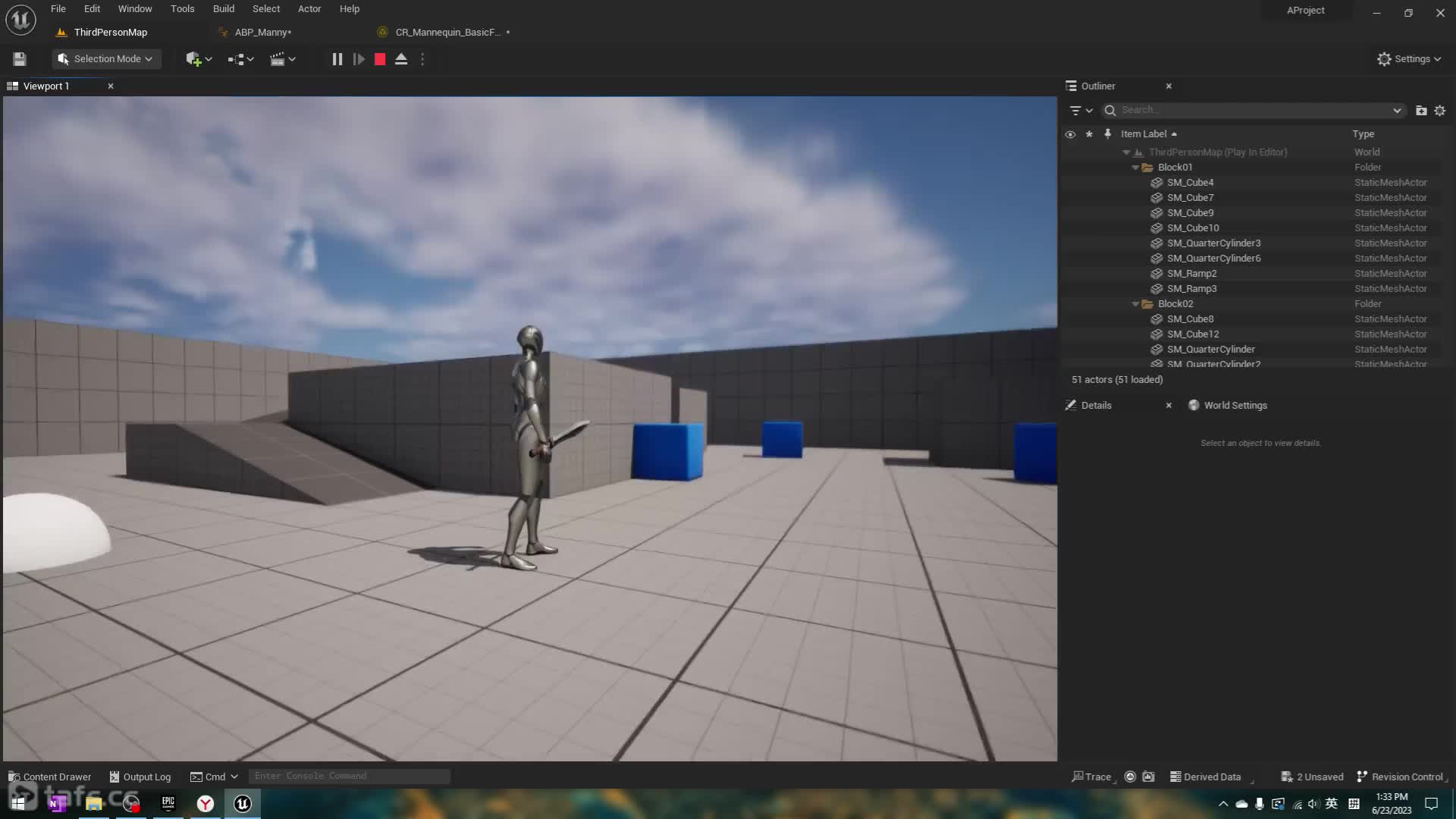Open the Outliner settings gear
The height and width of the screenshot is (819, 1456).
pyautogui.click(x=1440, y=111)
